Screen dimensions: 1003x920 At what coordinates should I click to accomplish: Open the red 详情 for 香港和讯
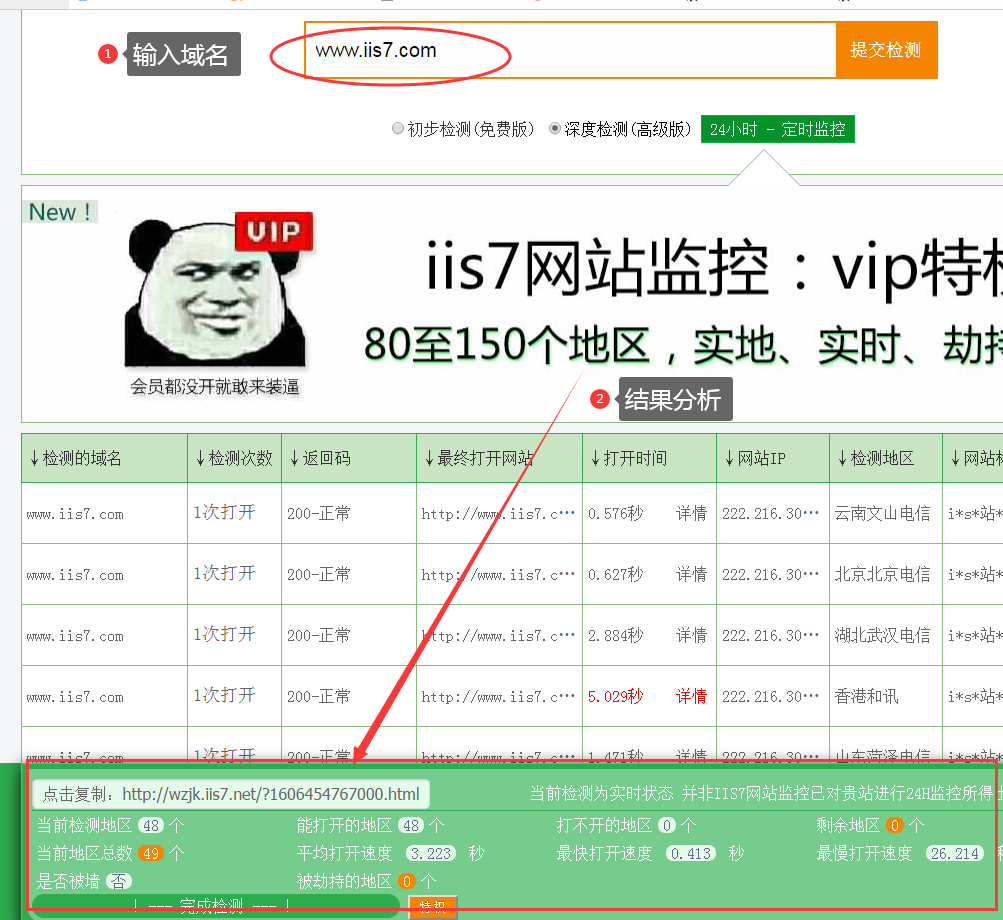pos(691,696)
